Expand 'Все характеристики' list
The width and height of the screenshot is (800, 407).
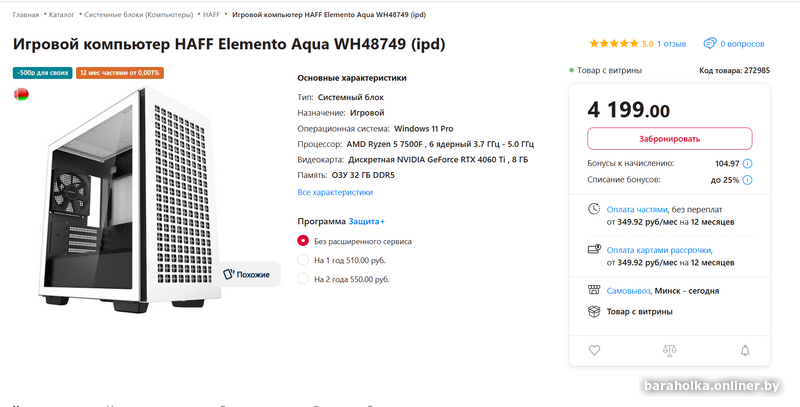(x=335, y=192)
